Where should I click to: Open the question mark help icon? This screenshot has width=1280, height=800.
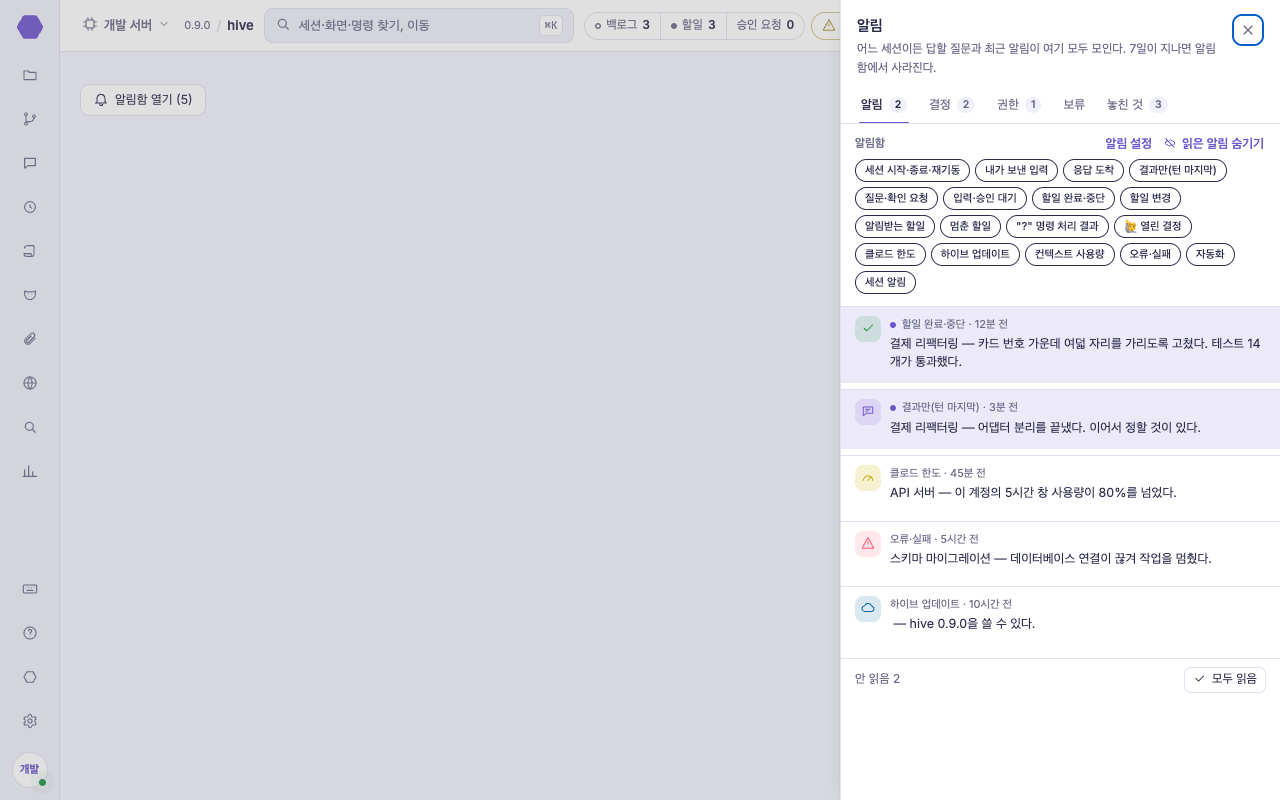[x=30, y=633]
